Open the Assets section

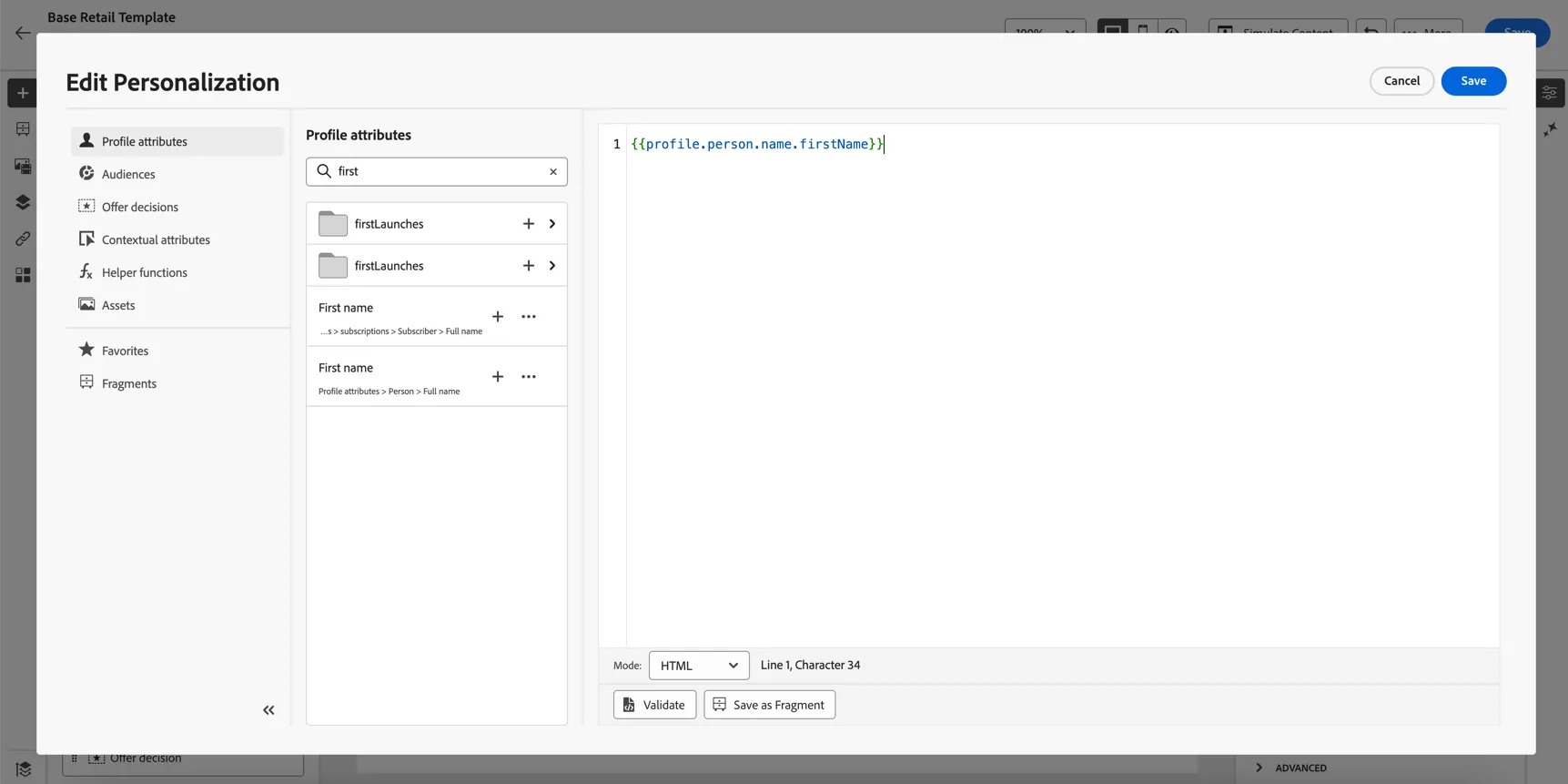(177, 305)
